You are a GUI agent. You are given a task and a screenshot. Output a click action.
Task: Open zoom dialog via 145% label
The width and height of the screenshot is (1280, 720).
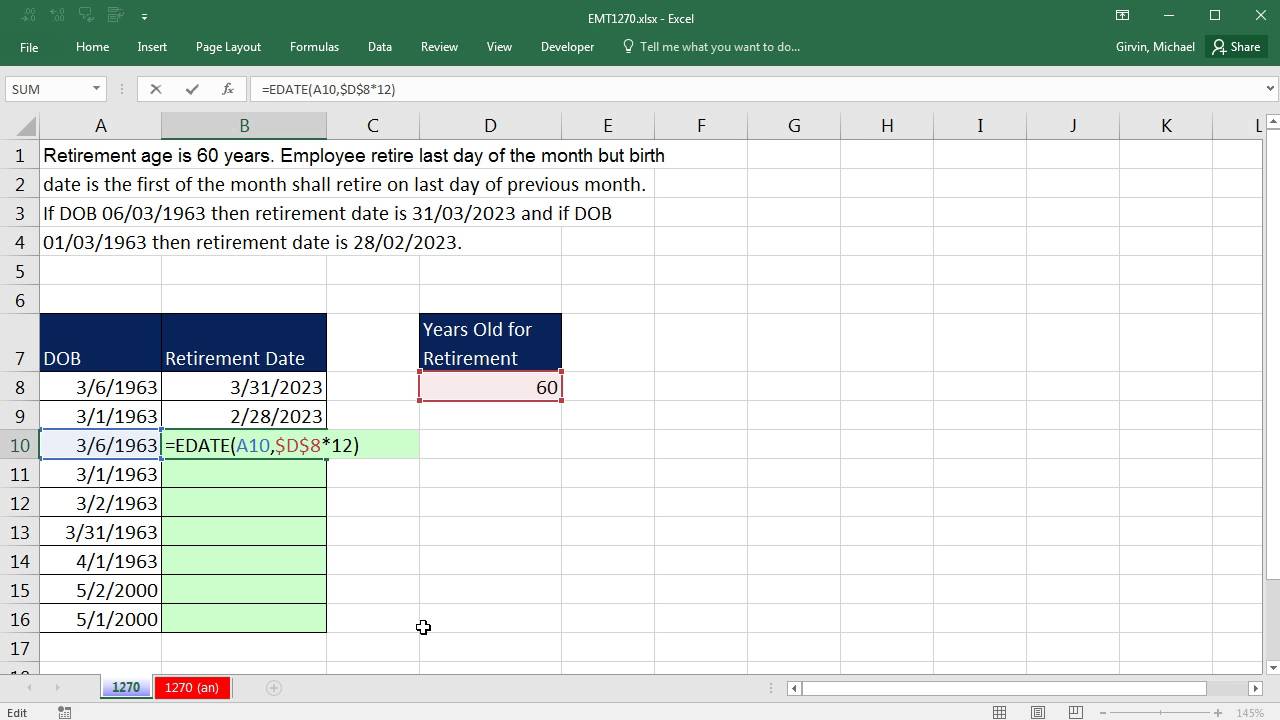coord(1249,713)
